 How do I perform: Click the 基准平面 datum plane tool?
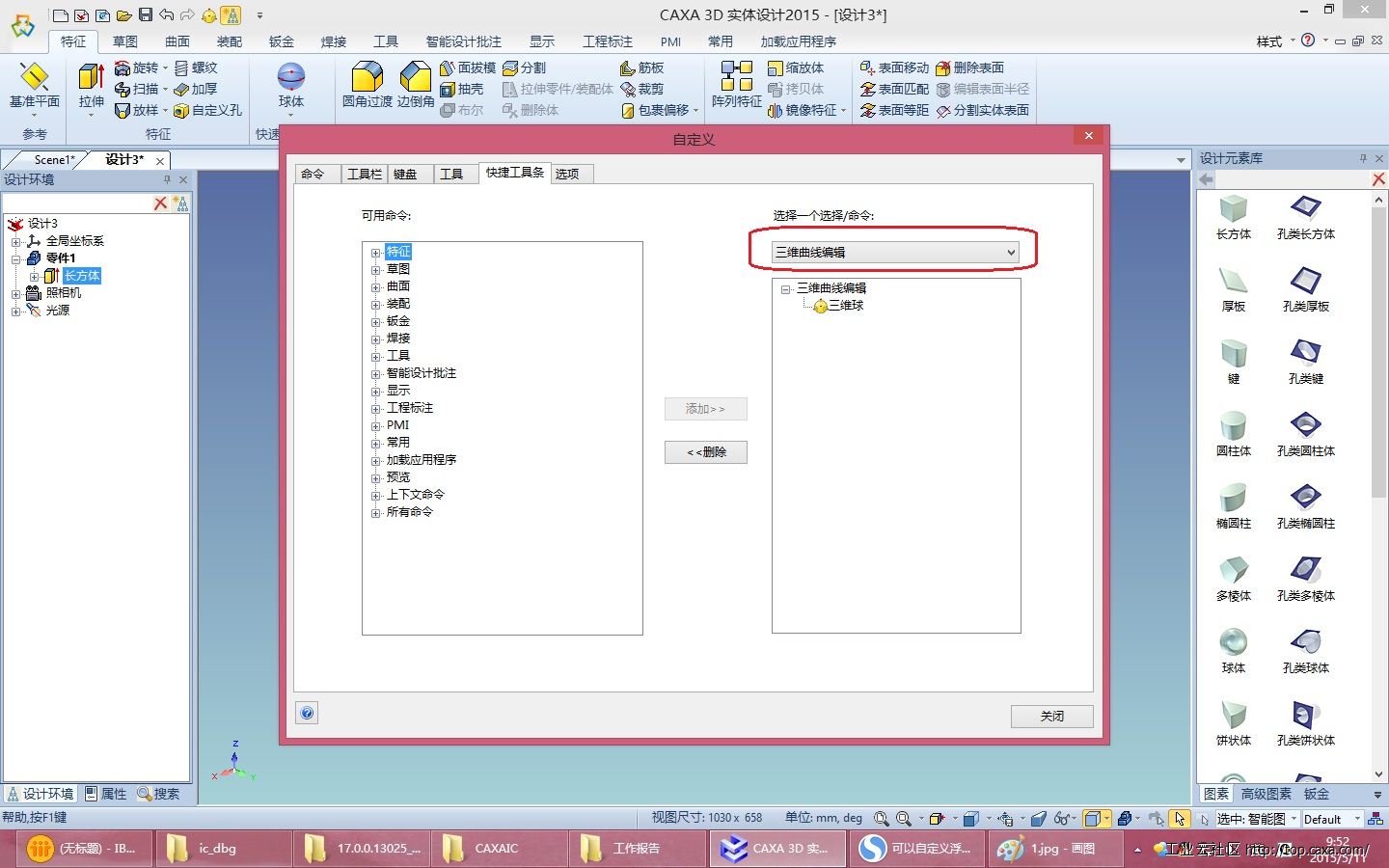[35, 85]
